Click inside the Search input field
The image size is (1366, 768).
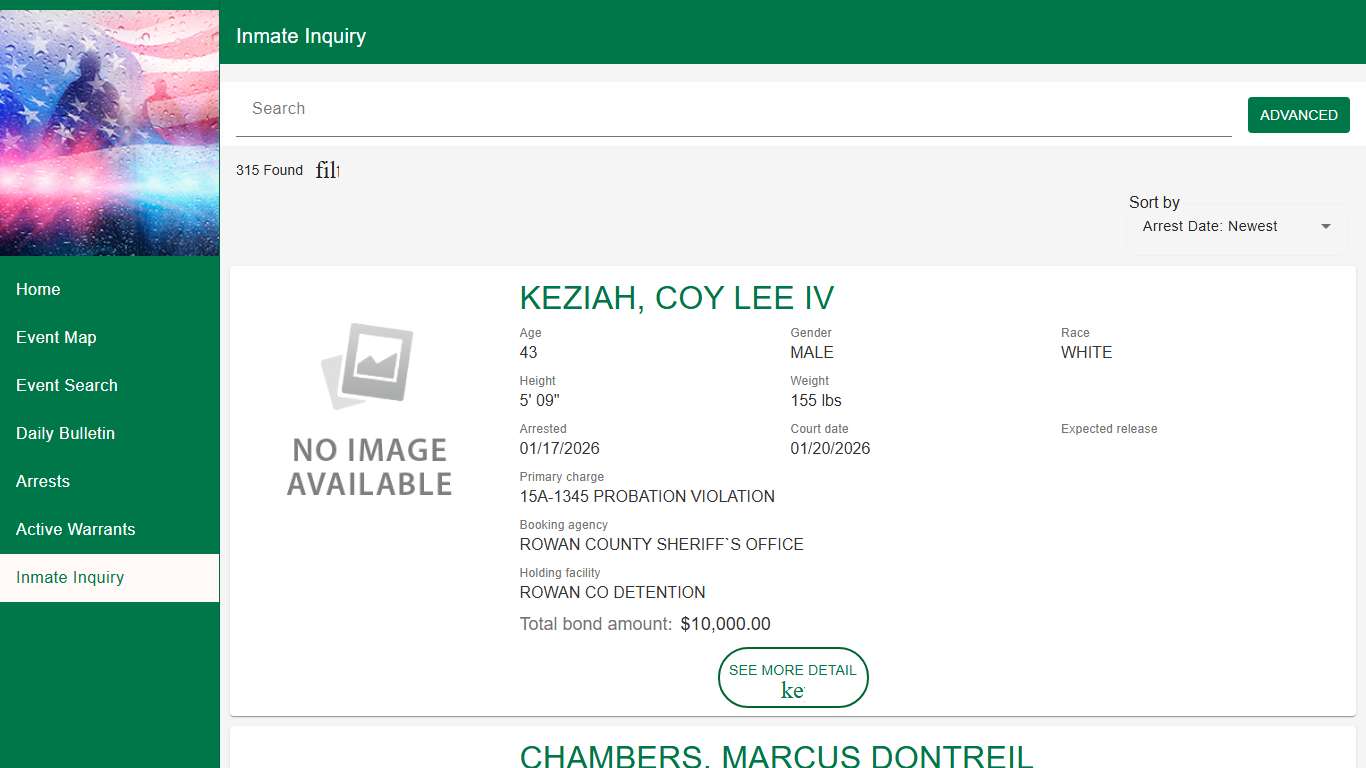tap(700, 109)
